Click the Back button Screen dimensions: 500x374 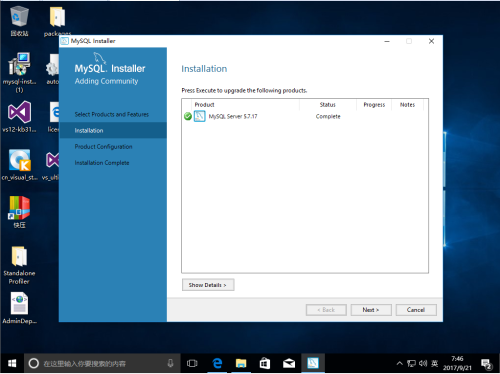pos(326,310)
